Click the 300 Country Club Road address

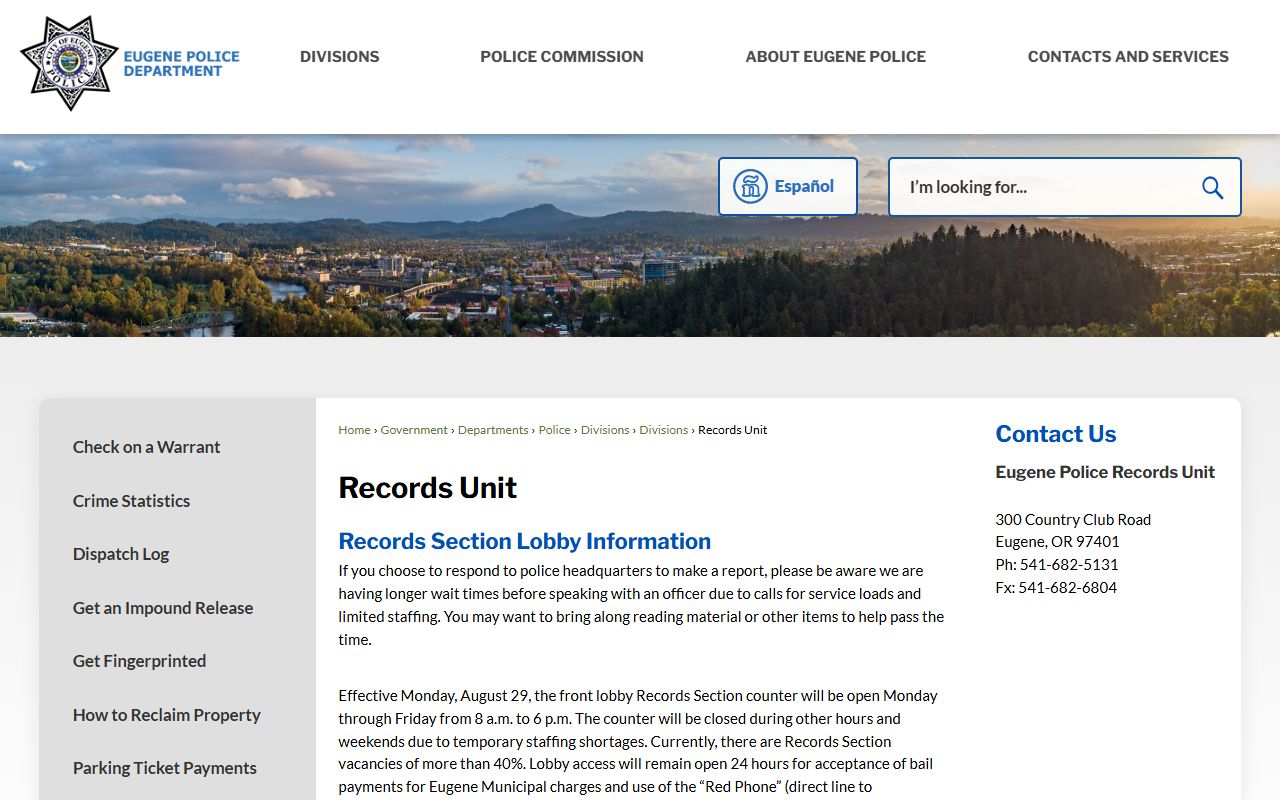1073,520
